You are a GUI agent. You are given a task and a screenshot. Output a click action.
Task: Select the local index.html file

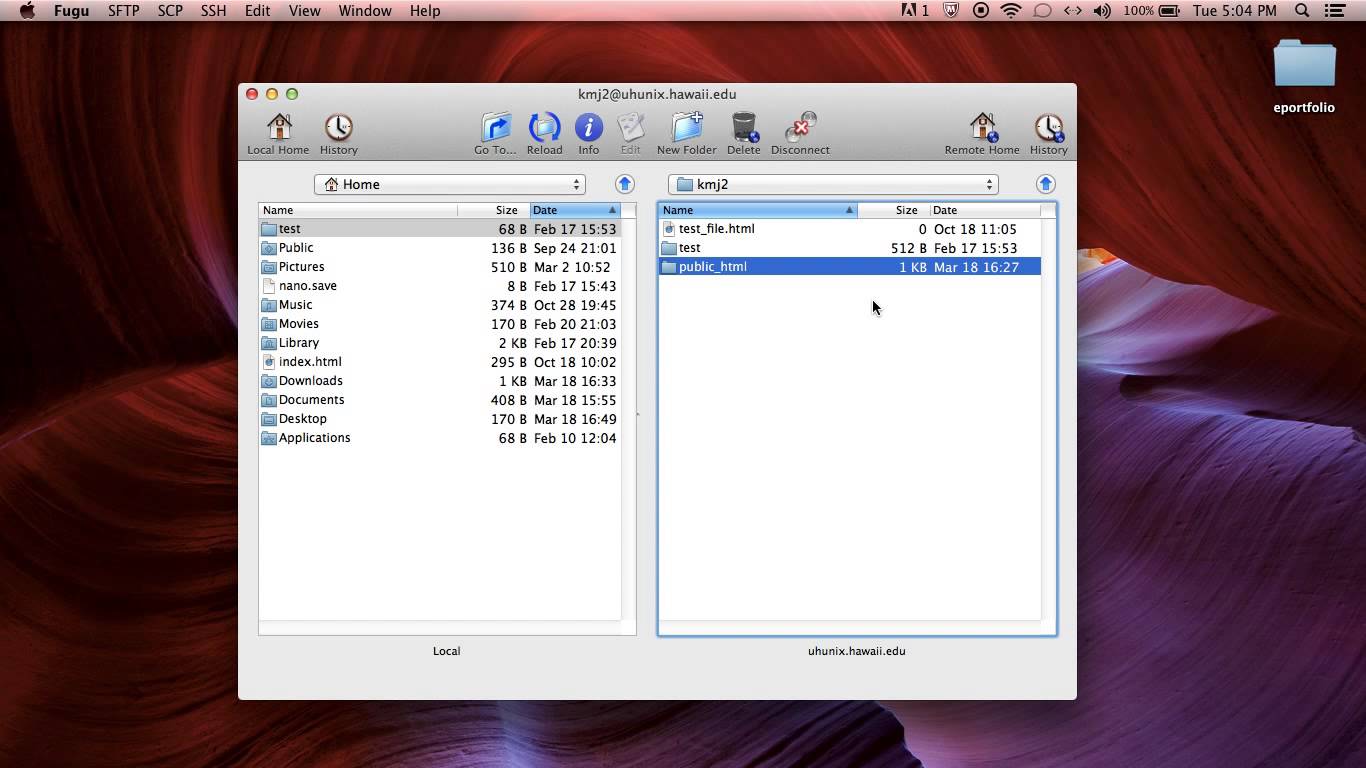pos(440,362)
